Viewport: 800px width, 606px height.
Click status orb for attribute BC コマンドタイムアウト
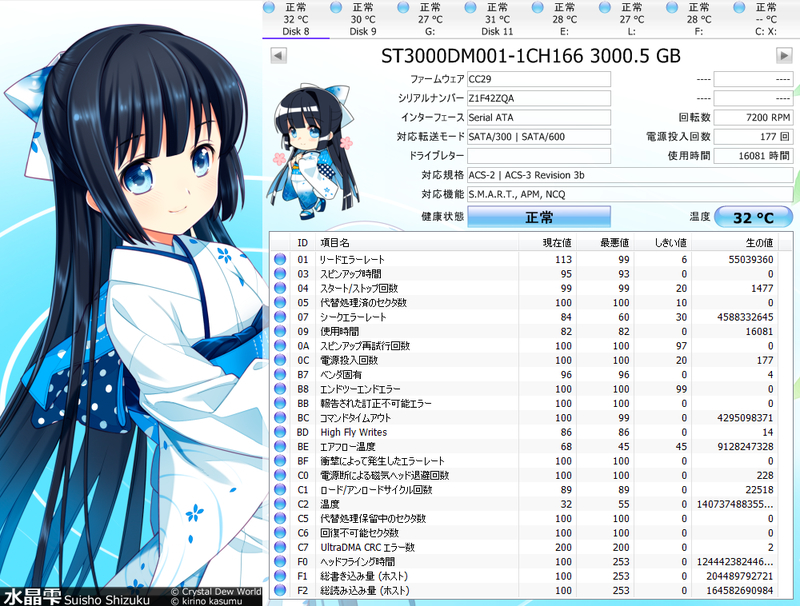click(x=280, y=417)
